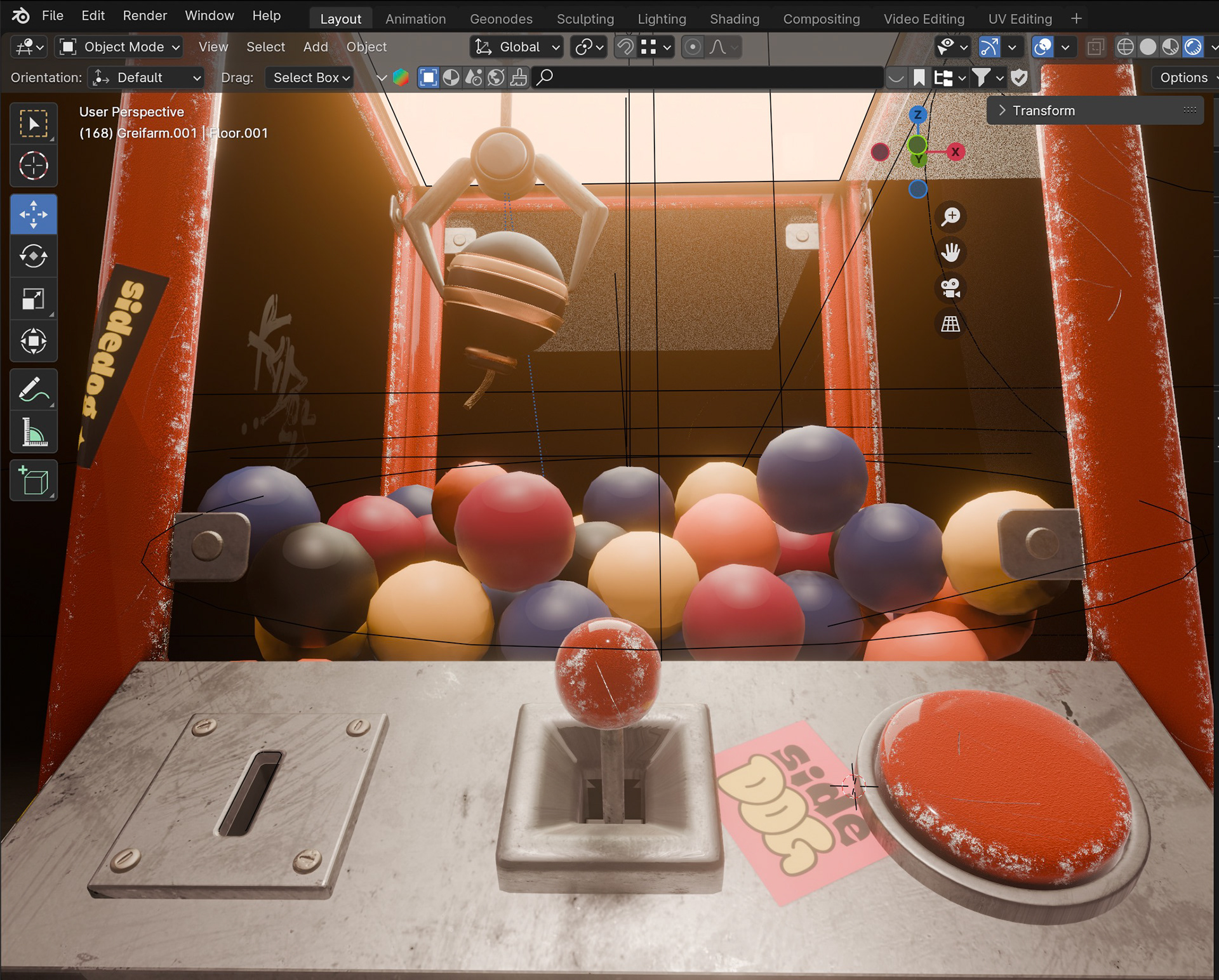Open the Object Mode dropdown
The width and height of the screenshot is (1219, 980).
120,47
